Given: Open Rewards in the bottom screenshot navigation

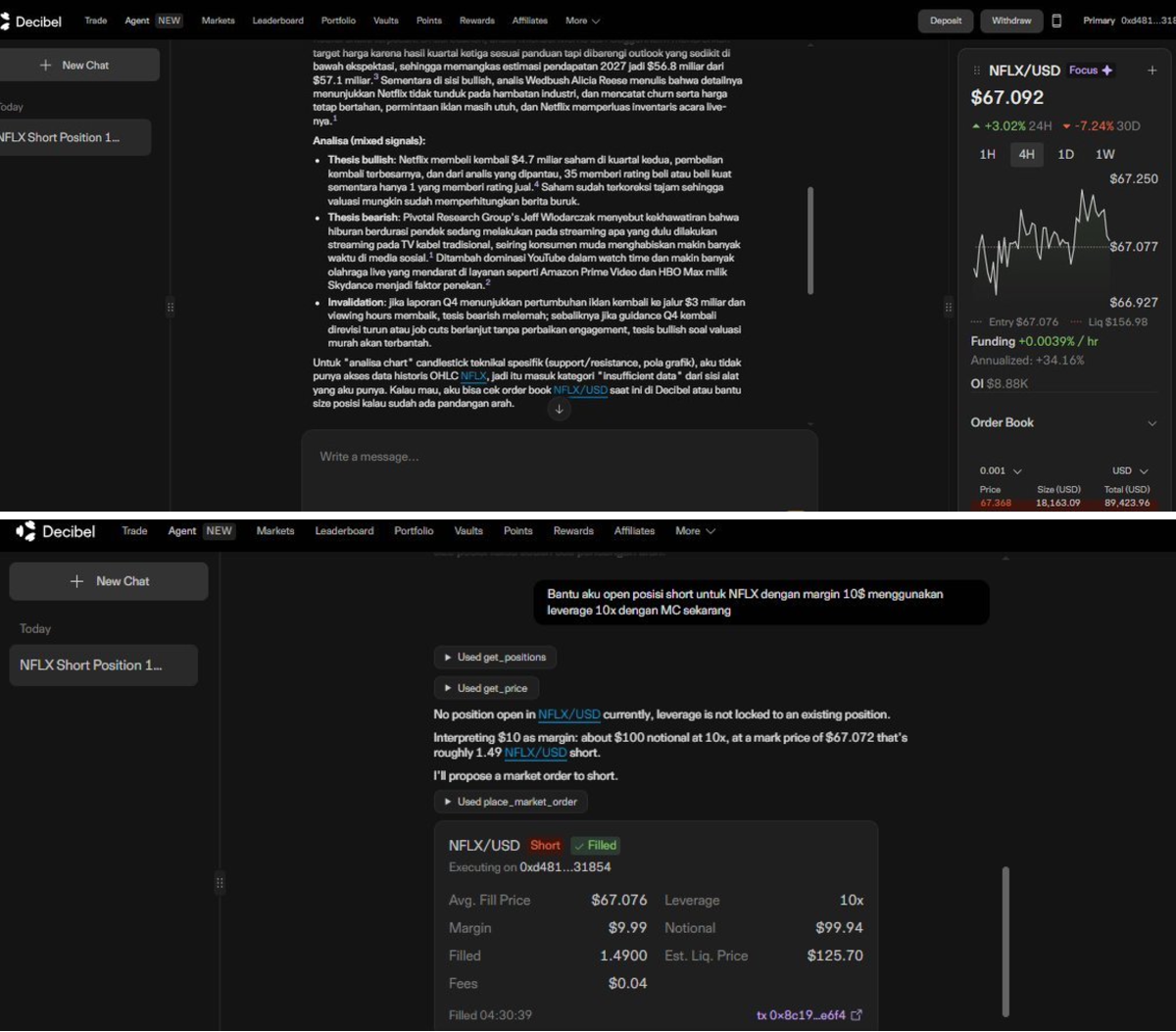Looking at the screenshot, I should point(573,531).
